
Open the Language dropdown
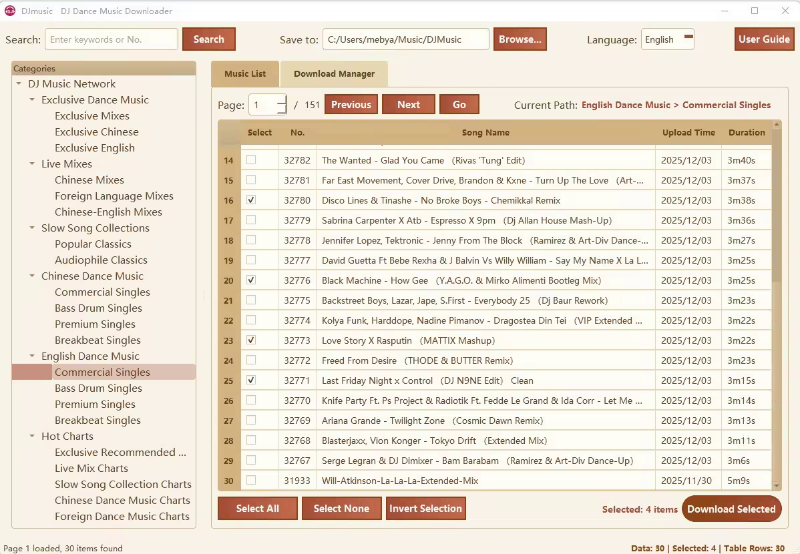(668, 40)
